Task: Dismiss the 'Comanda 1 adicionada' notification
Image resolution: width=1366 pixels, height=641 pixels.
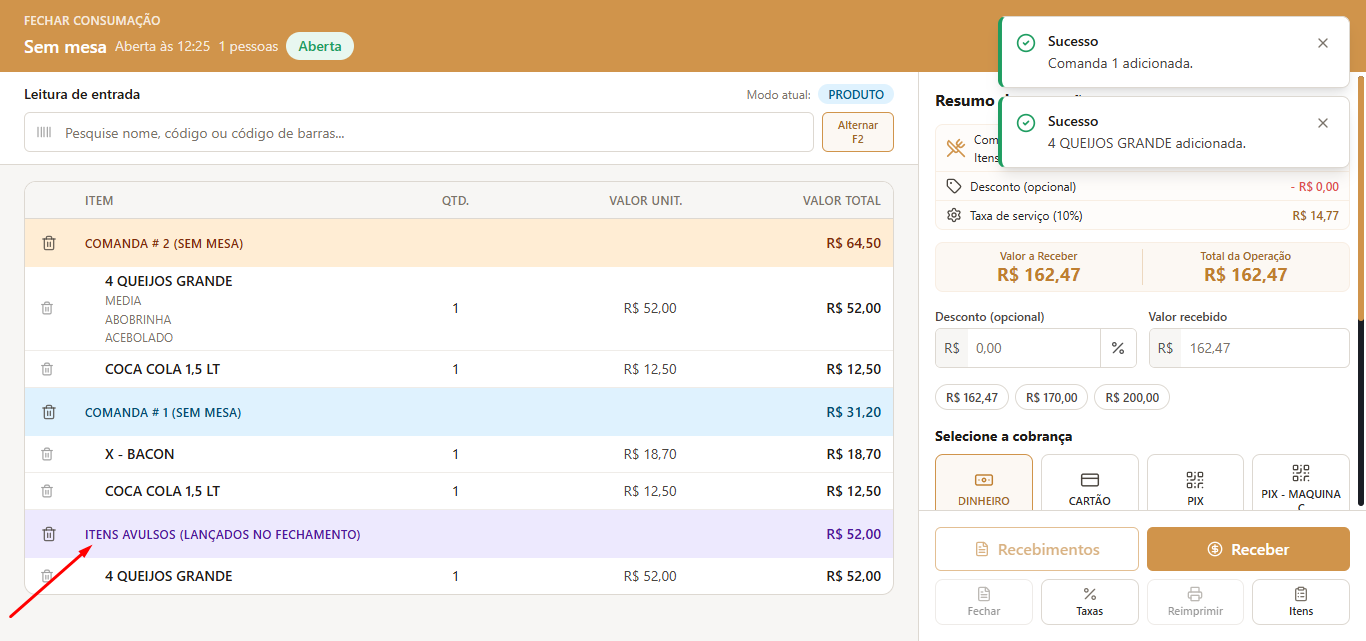Action: (1323, 43)
